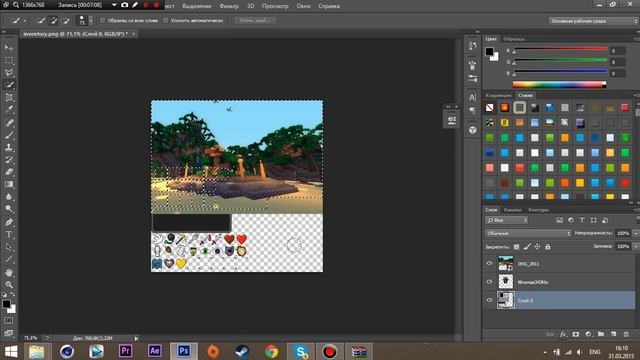Viewport: 640px width, 360px height.
Task: Select the Eraser tool
Action: point(9,172)
